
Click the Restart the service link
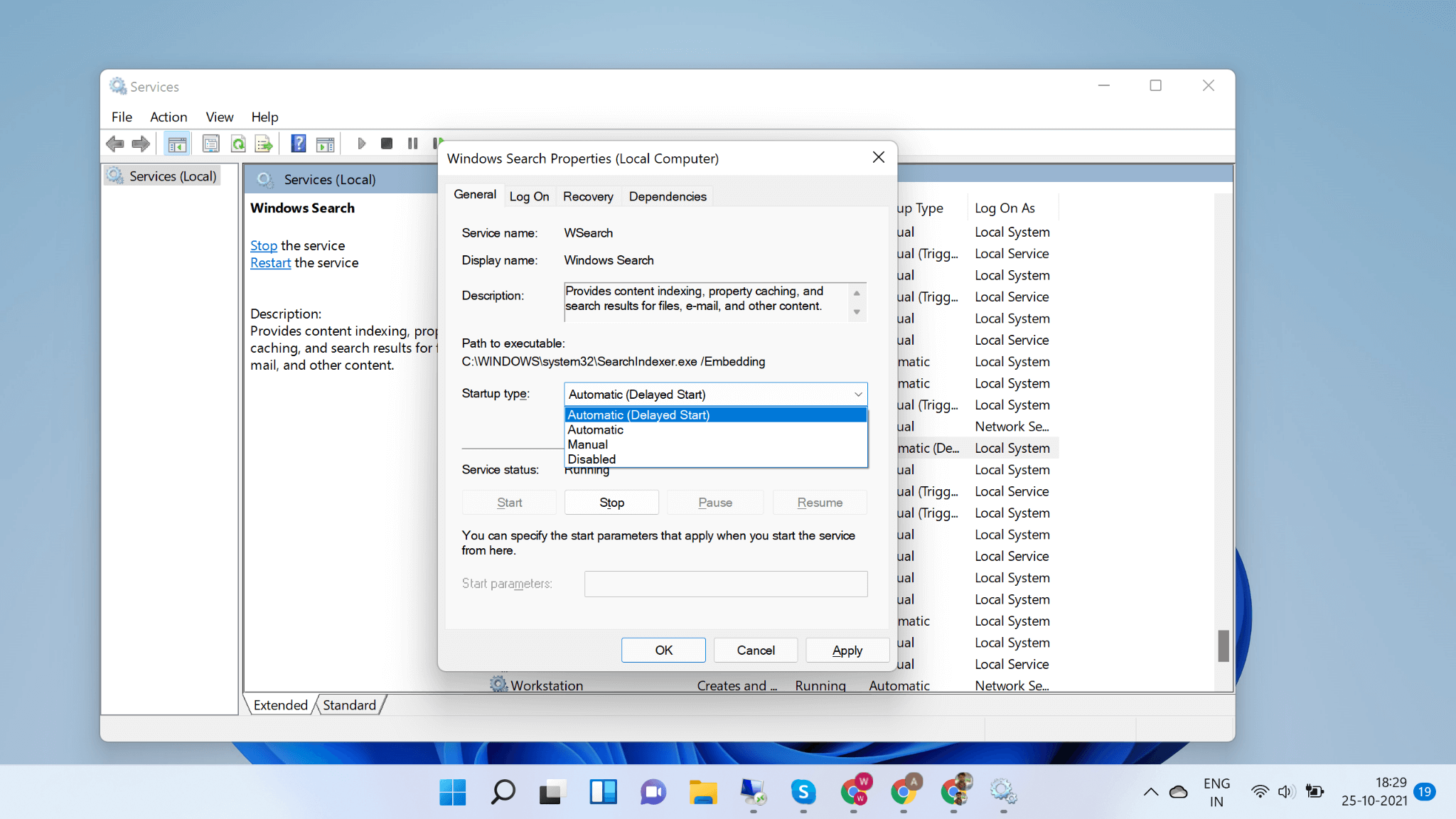point(270,262)
